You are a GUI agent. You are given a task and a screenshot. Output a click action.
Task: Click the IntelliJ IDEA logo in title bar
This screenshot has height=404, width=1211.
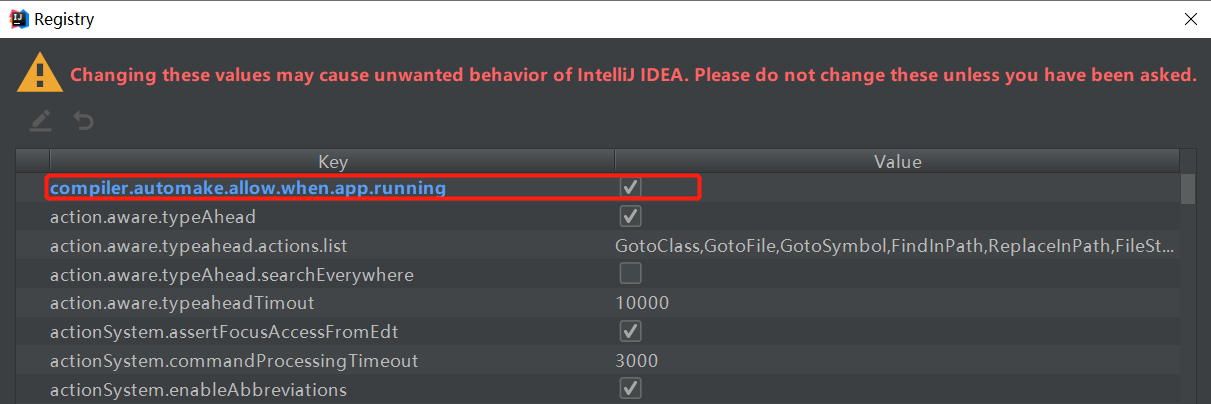[17, 18]
